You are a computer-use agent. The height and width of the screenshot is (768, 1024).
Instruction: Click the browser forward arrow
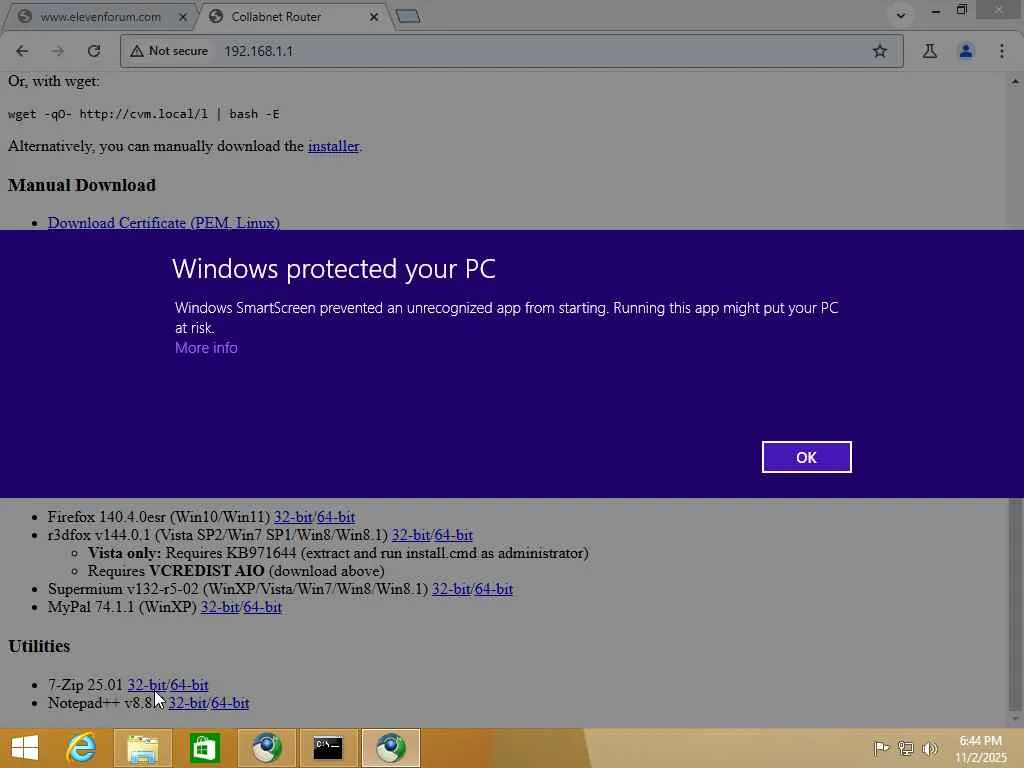tap(57, 51)
